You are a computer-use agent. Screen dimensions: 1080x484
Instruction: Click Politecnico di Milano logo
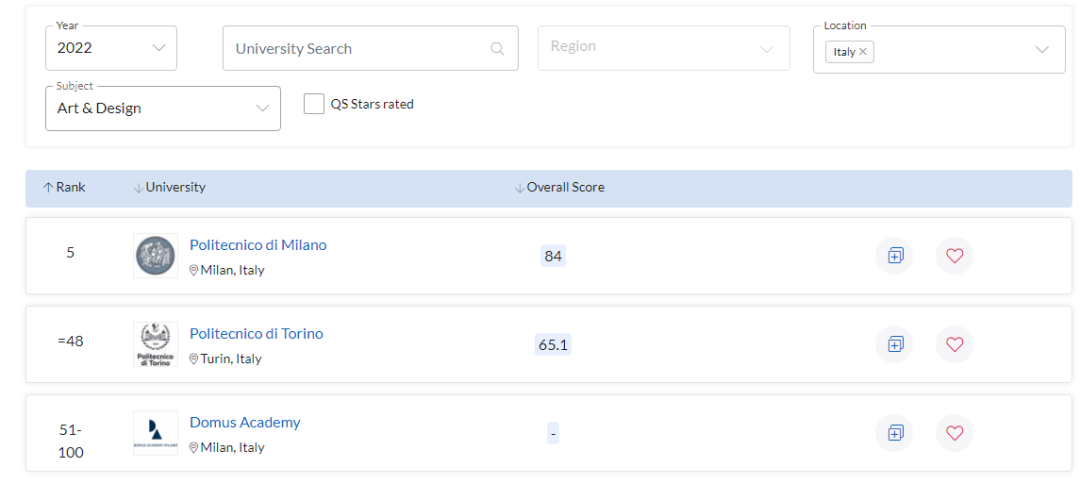click(155, 255)
